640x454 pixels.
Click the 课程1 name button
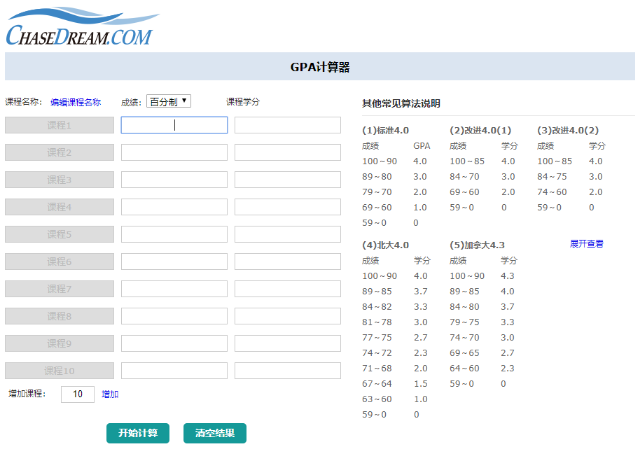tap(59, 125)
